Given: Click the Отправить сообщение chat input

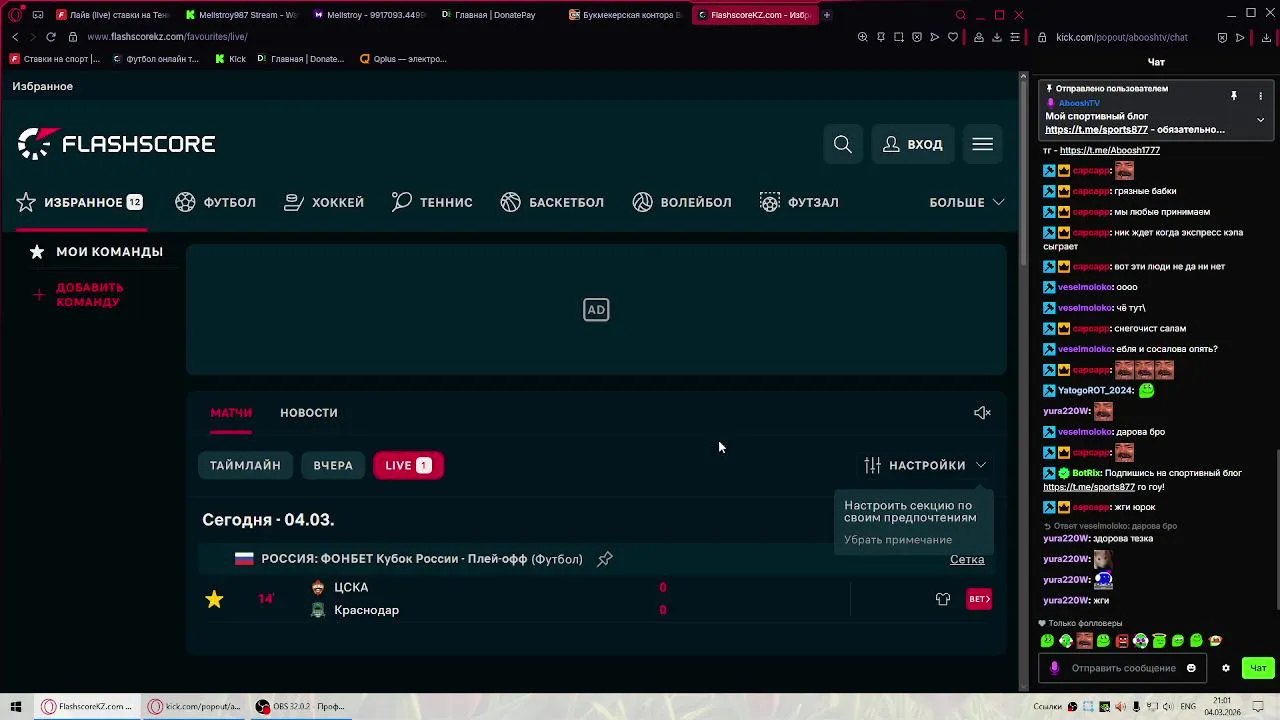Looking at the screenshot, I should (1123, 668).
